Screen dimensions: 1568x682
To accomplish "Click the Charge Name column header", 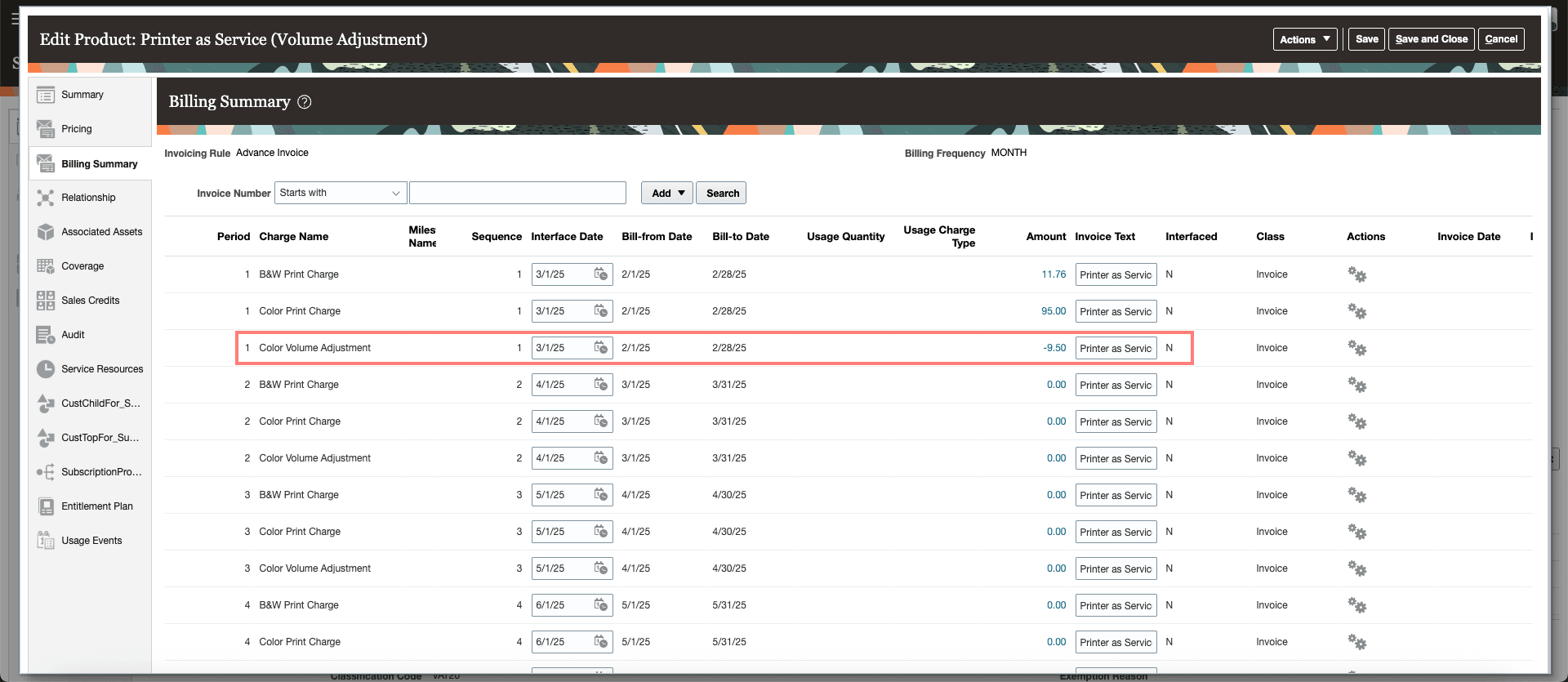I will coord(294,237).
